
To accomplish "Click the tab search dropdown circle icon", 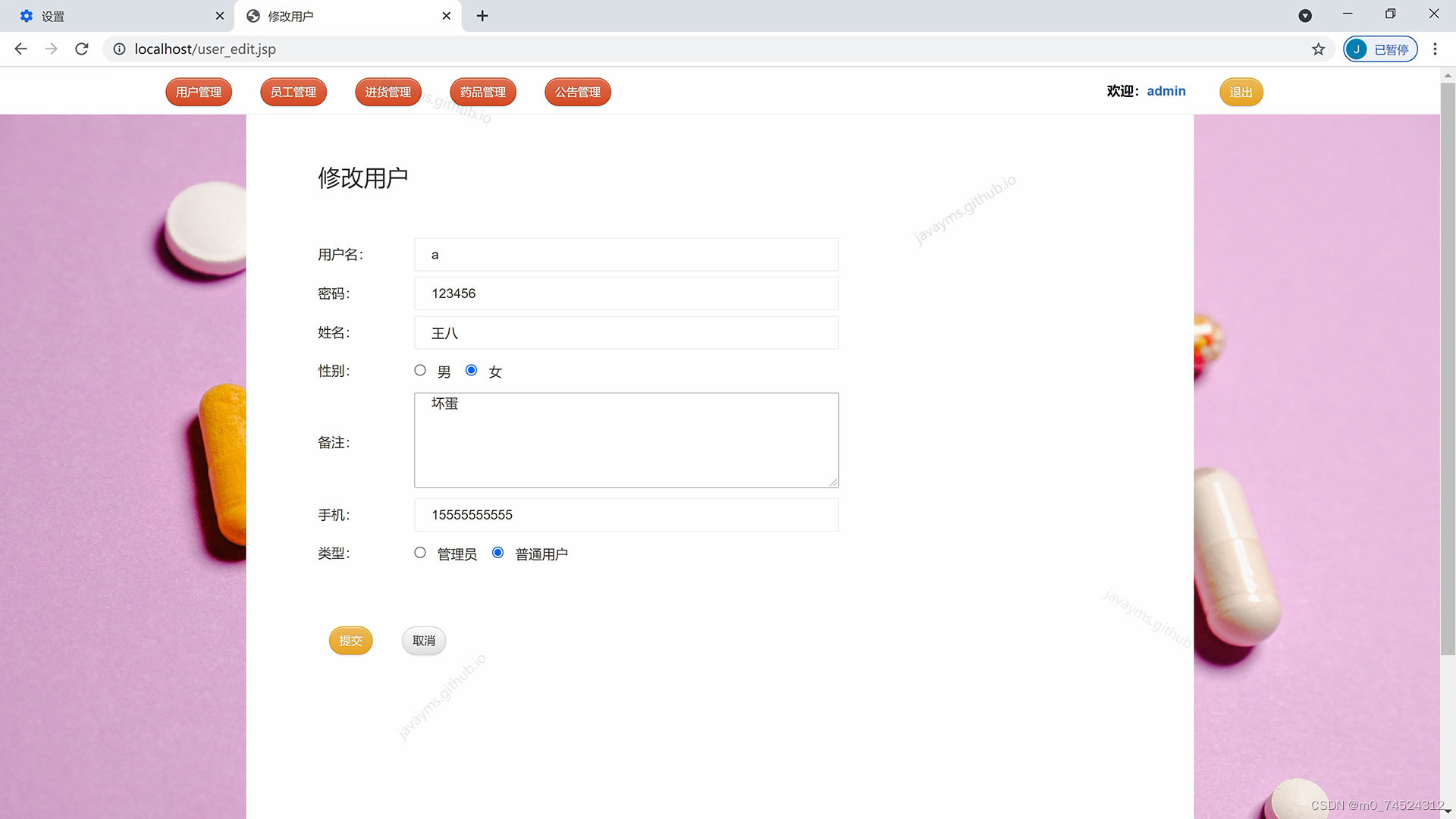I will click(1305, 16).
